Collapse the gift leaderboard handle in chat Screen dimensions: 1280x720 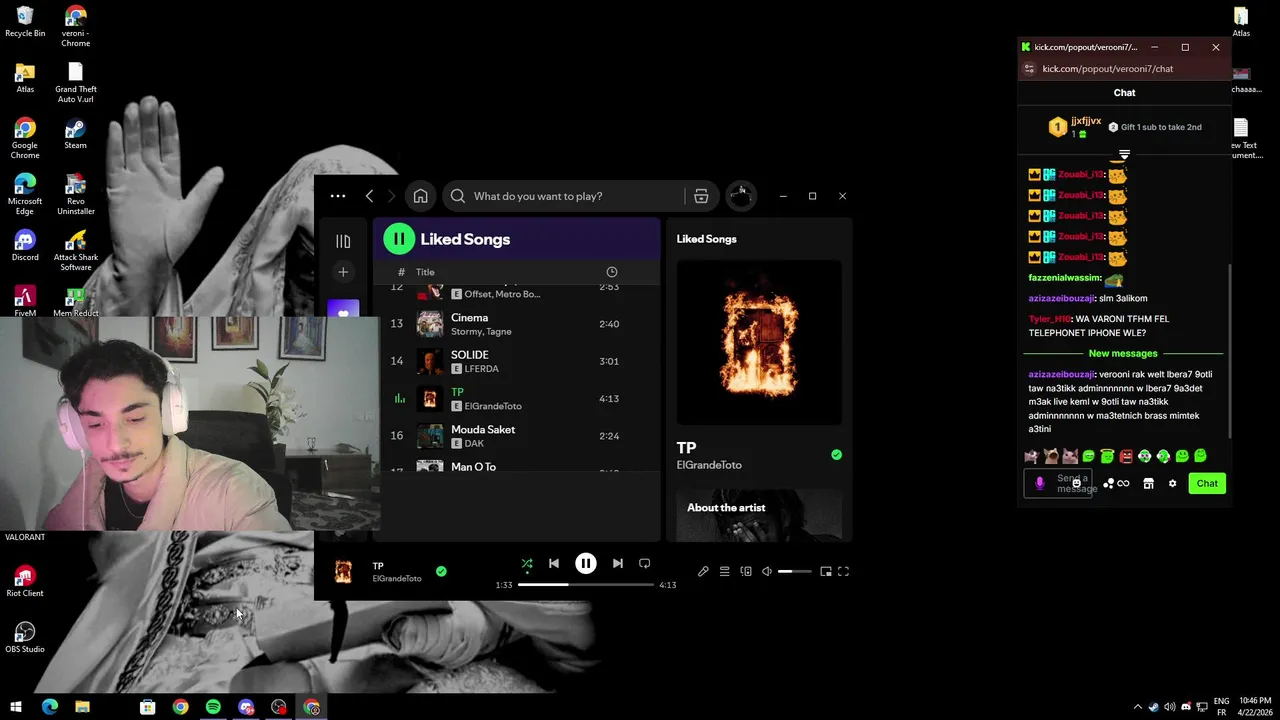click(1124, 155)
